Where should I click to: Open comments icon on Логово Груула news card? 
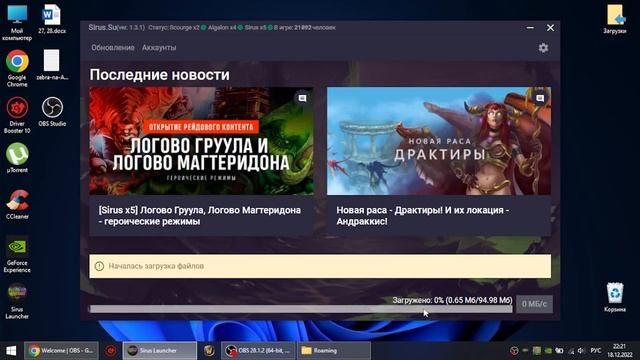pyautogui.click(x=302, y=98)
